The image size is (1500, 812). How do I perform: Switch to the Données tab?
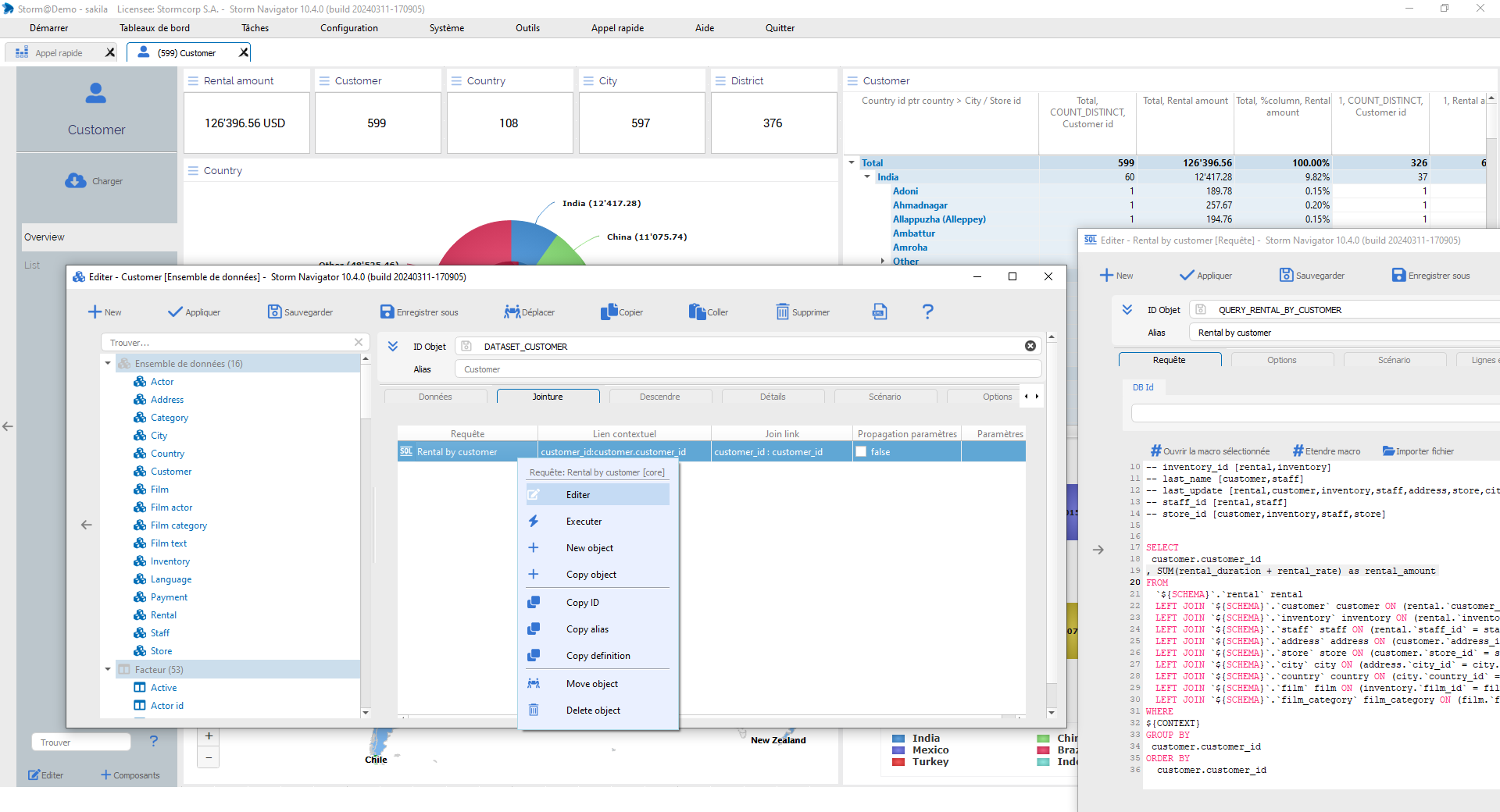435,397
